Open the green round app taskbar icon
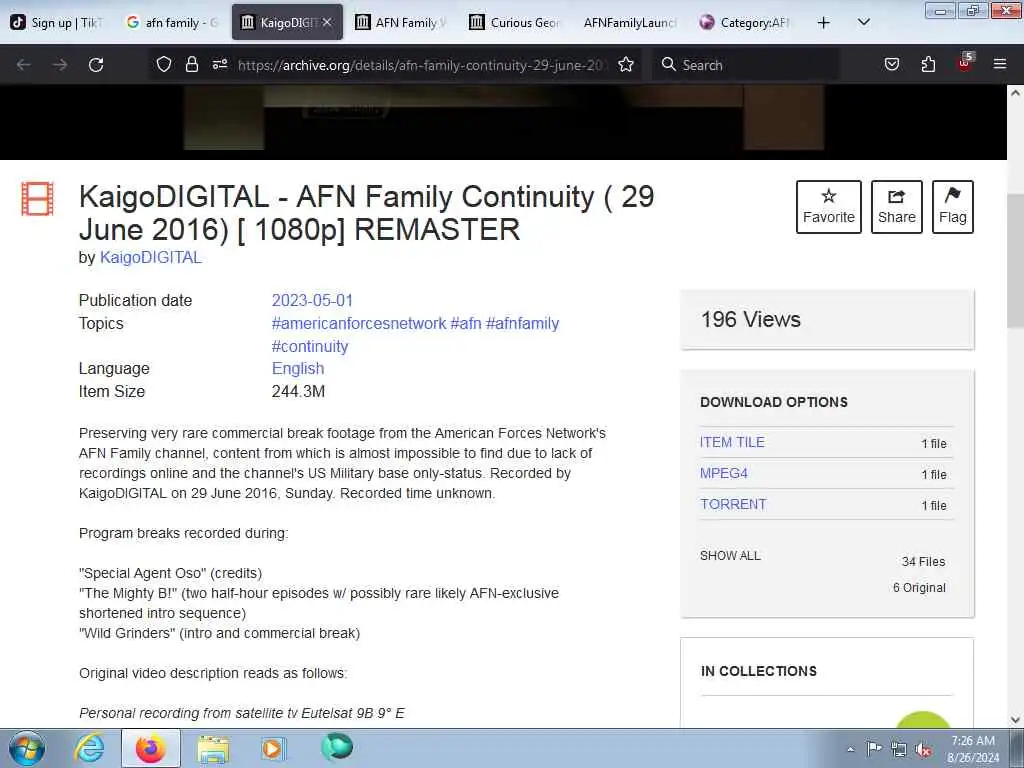The width and height of the screenshot is (1024, 768). pyautogui.click(x=337, y=746)
